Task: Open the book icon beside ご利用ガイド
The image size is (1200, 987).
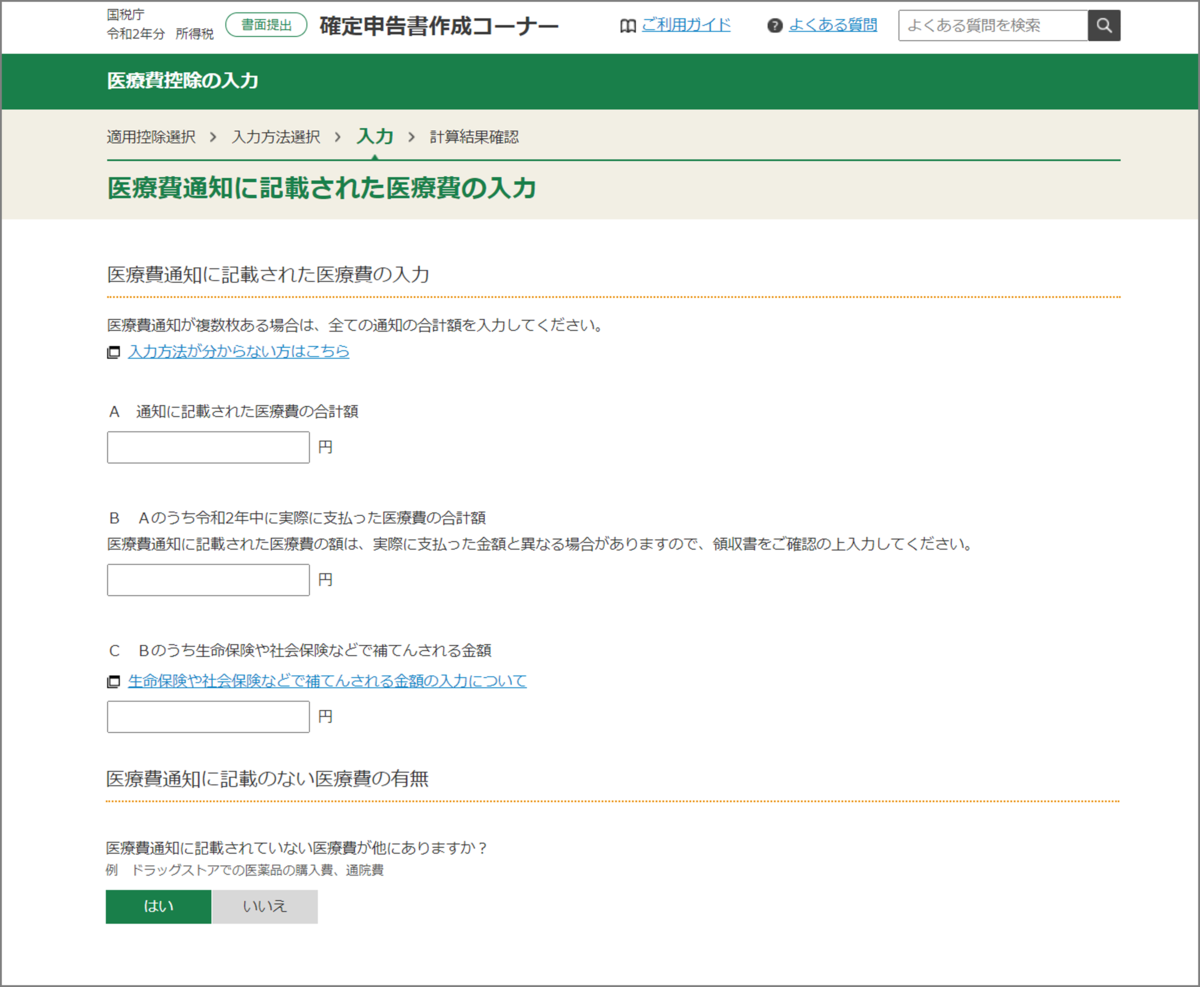Action: pos(627,25)
